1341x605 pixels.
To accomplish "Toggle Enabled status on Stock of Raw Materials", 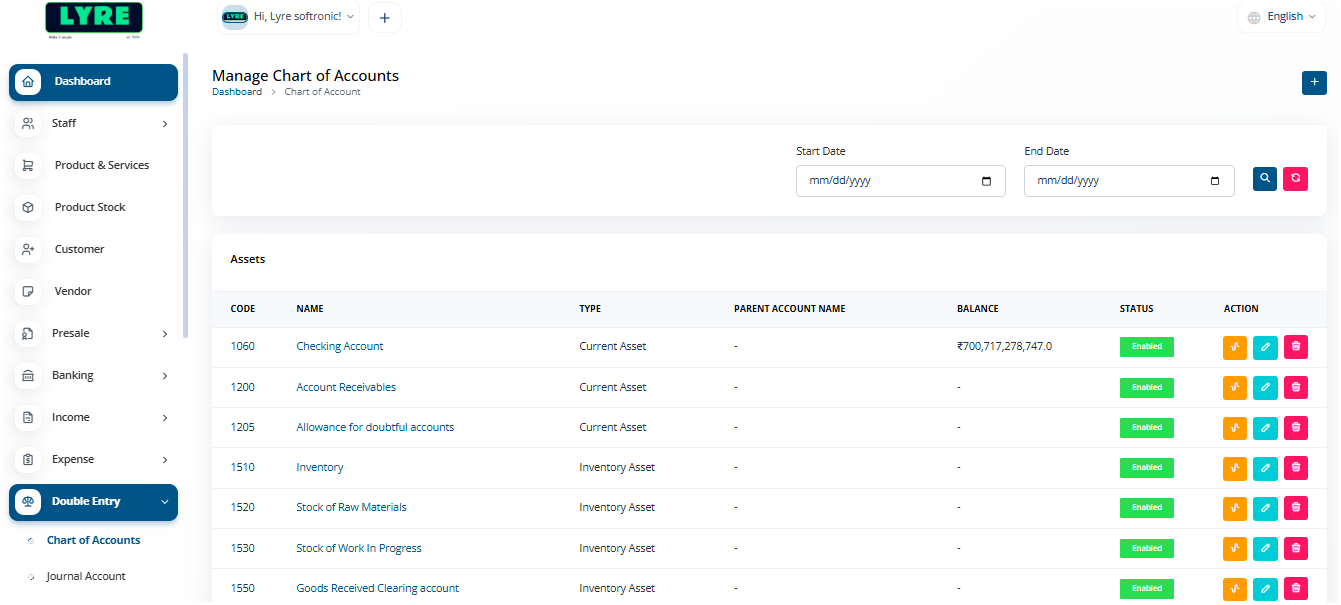I will tap(1146, 507).
